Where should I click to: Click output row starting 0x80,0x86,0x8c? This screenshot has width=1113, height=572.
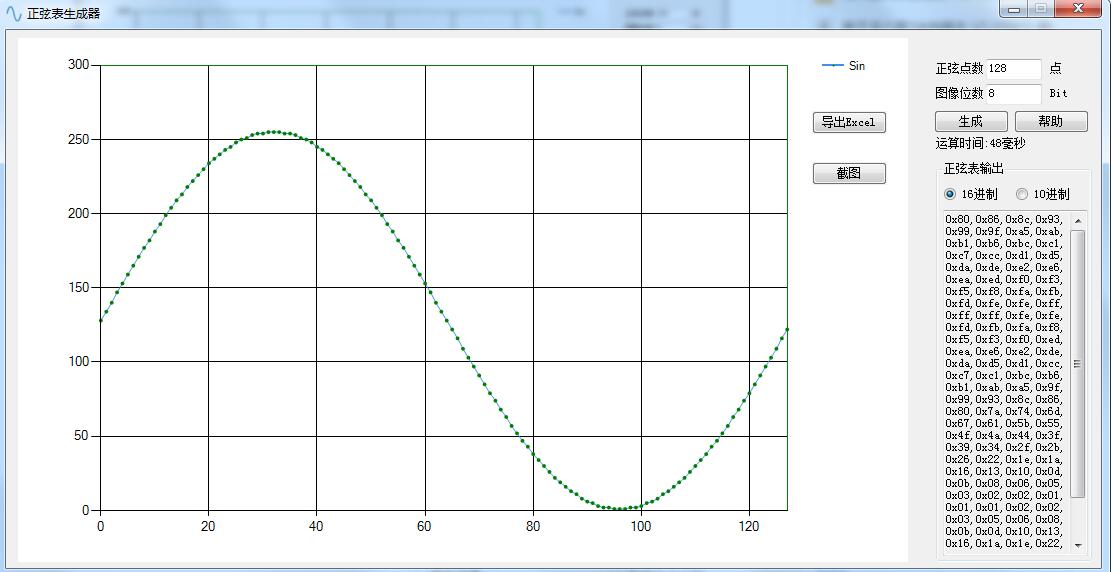(x=1004, y=219)
